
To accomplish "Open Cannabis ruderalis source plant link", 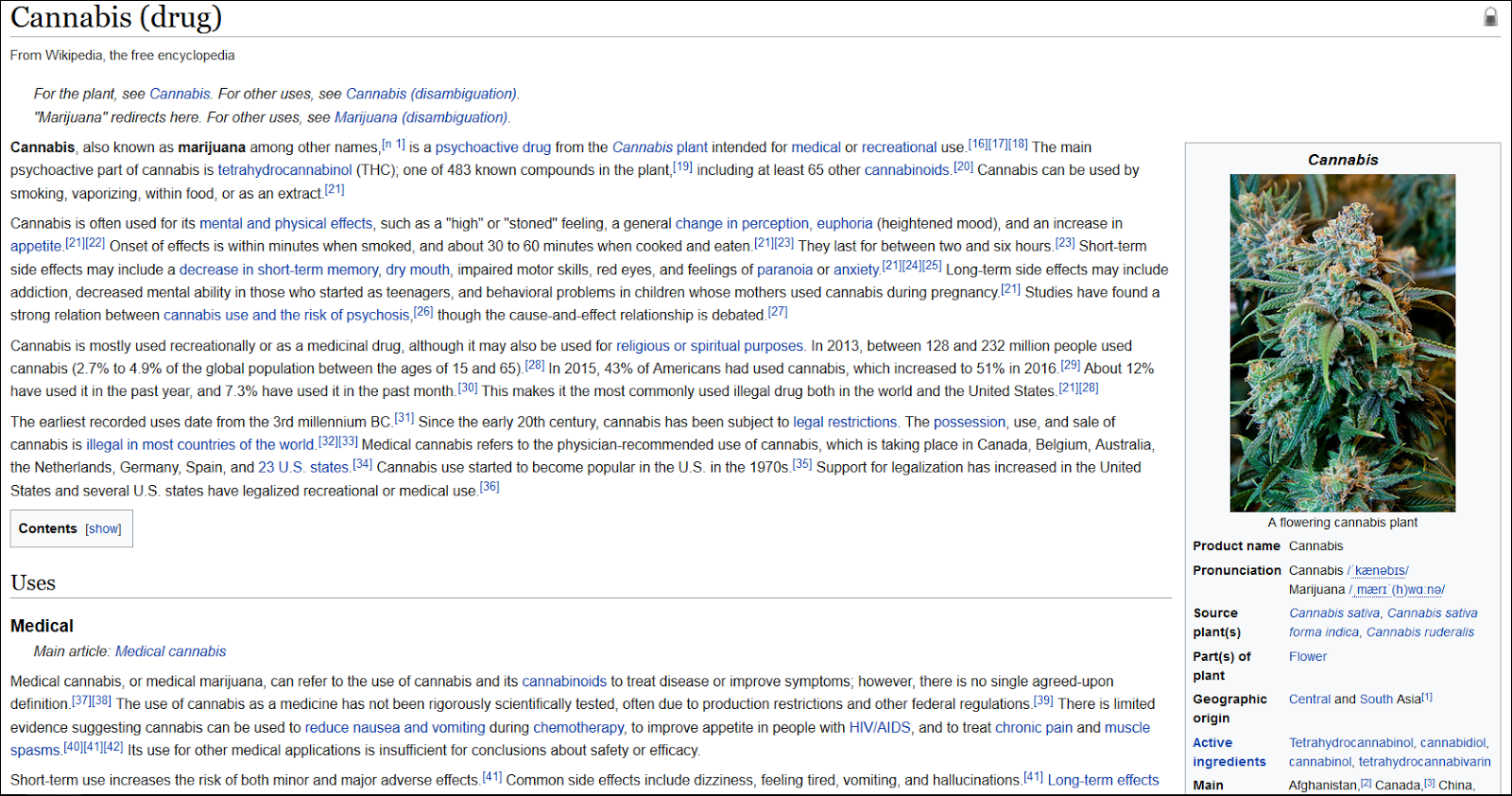I will tap(1420, 632).
